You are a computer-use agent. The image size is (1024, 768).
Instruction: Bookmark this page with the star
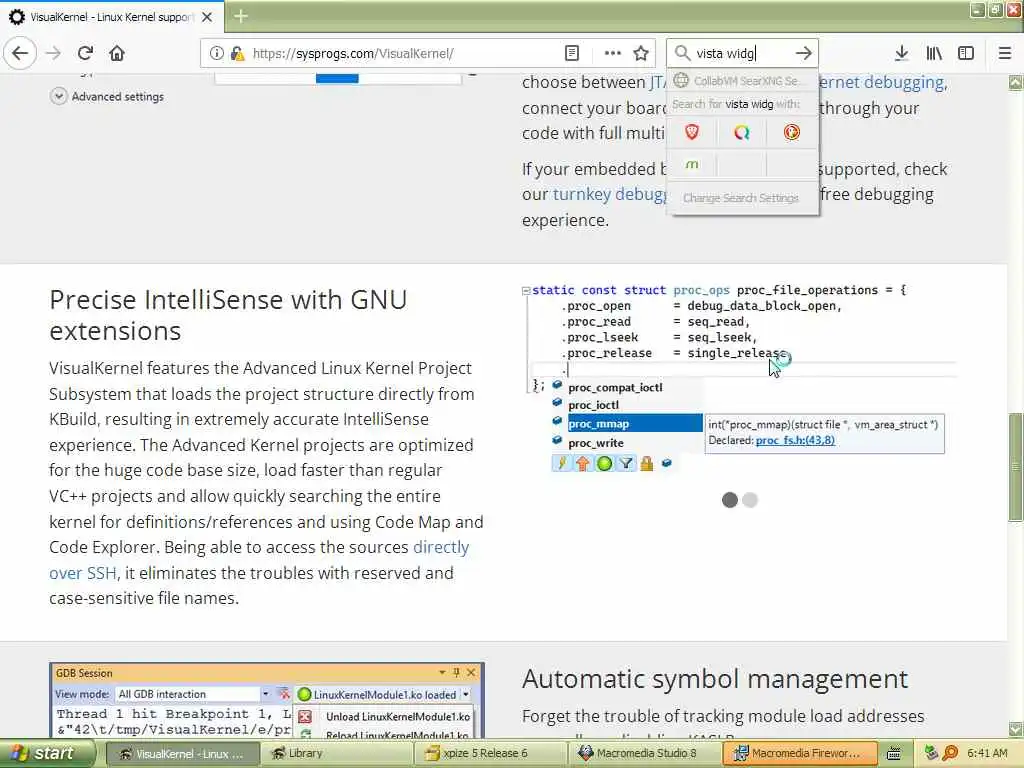click(x=641, y=53)
